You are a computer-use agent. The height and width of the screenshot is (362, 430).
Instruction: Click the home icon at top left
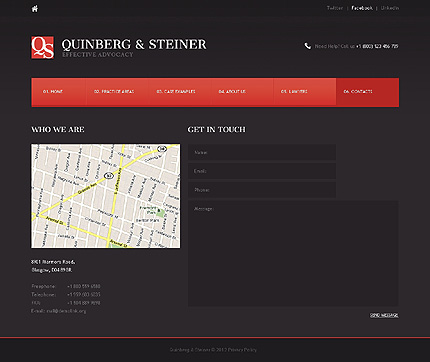point(35,9)
